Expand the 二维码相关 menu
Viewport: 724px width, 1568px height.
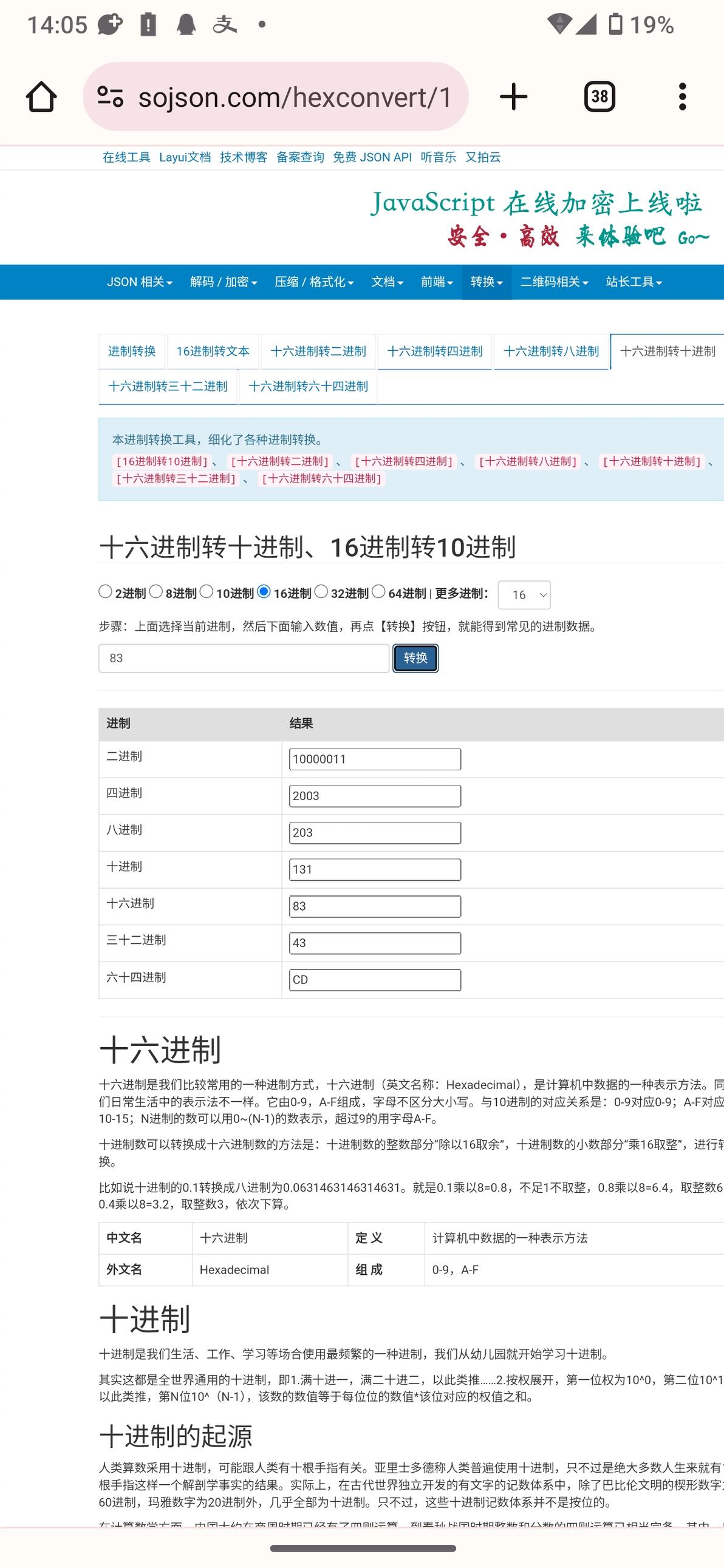[x=554, y=282]
